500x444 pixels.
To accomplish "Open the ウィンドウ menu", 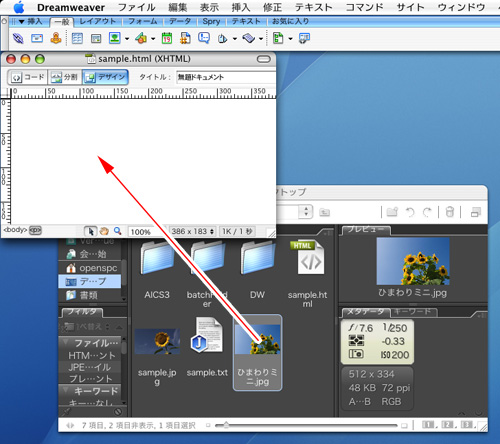I will coord(461,7).
